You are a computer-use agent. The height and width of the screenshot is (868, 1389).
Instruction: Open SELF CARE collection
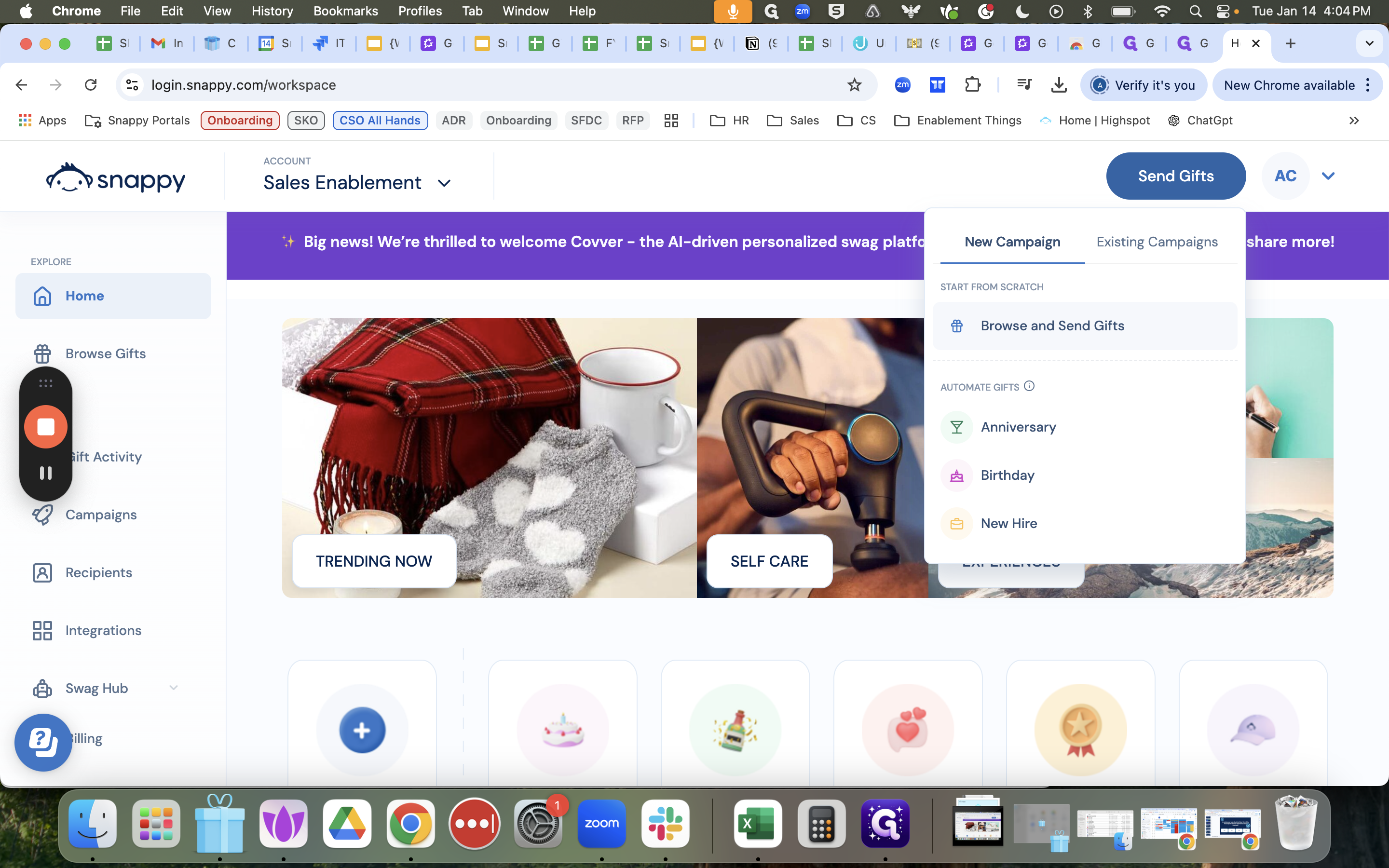click(x=769, y=561)
